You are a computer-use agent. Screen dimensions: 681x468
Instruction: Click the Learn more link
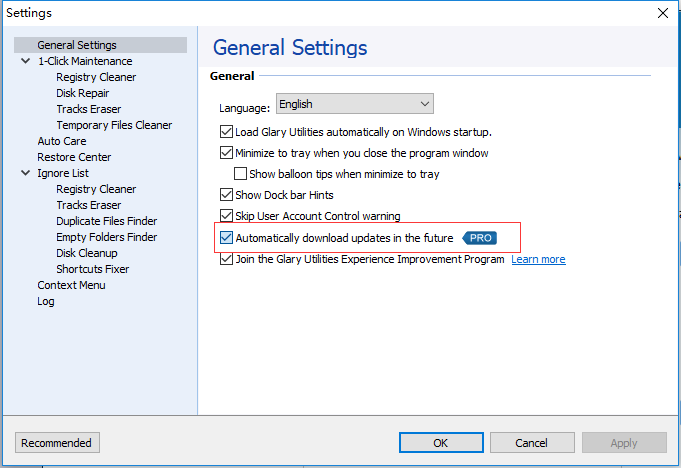click(x=538, y=259)
